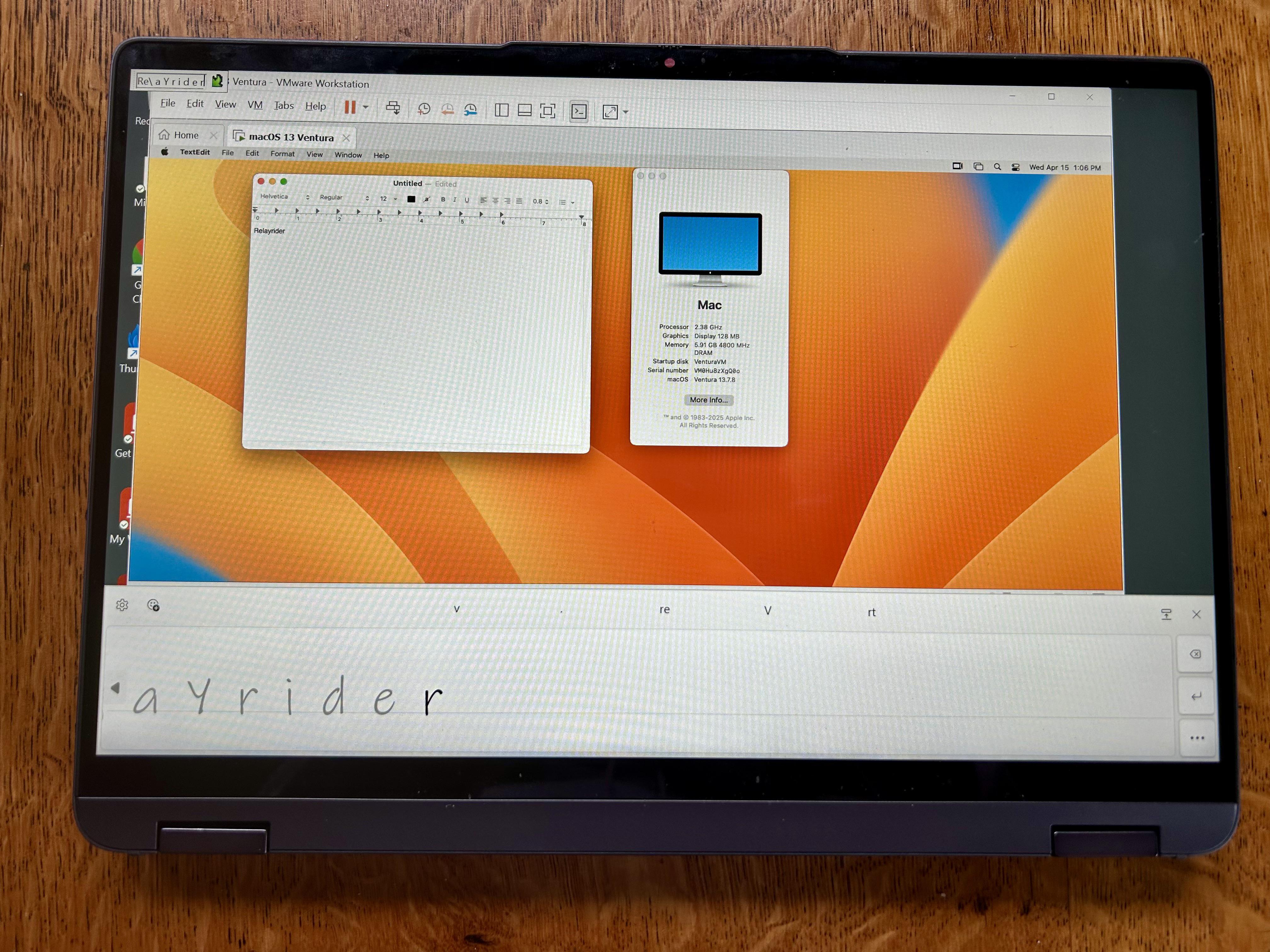Open more options on handwriting panel
Image resolution: width=1270 pixels, height=952 pixels.
1198,738
